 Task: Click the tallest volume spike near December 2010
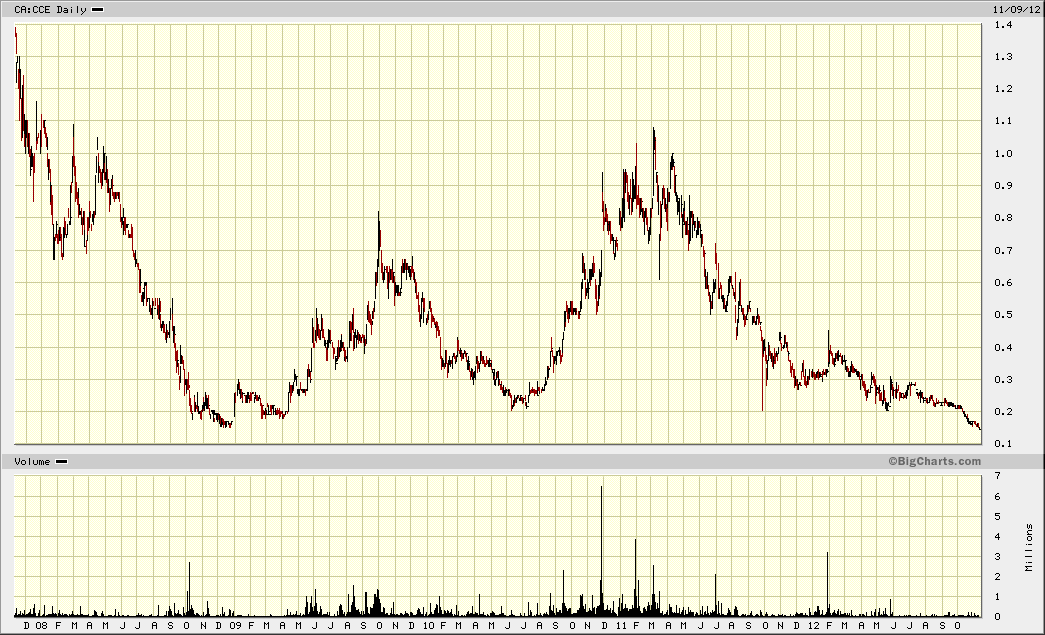click(x=601, y=550)
